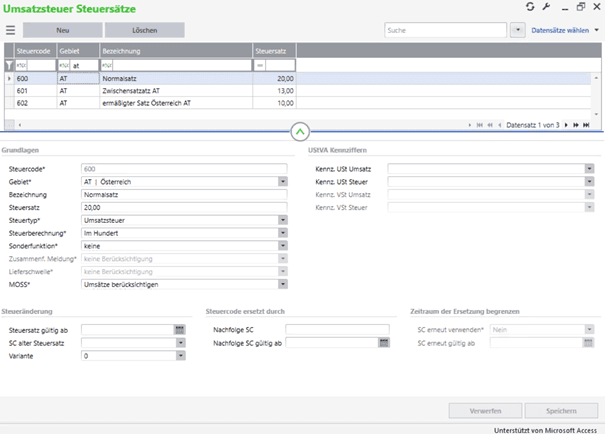Open the hamburger menu icon
The height and width of the screenshot is (434, 605).
click(x=10, y=30)
